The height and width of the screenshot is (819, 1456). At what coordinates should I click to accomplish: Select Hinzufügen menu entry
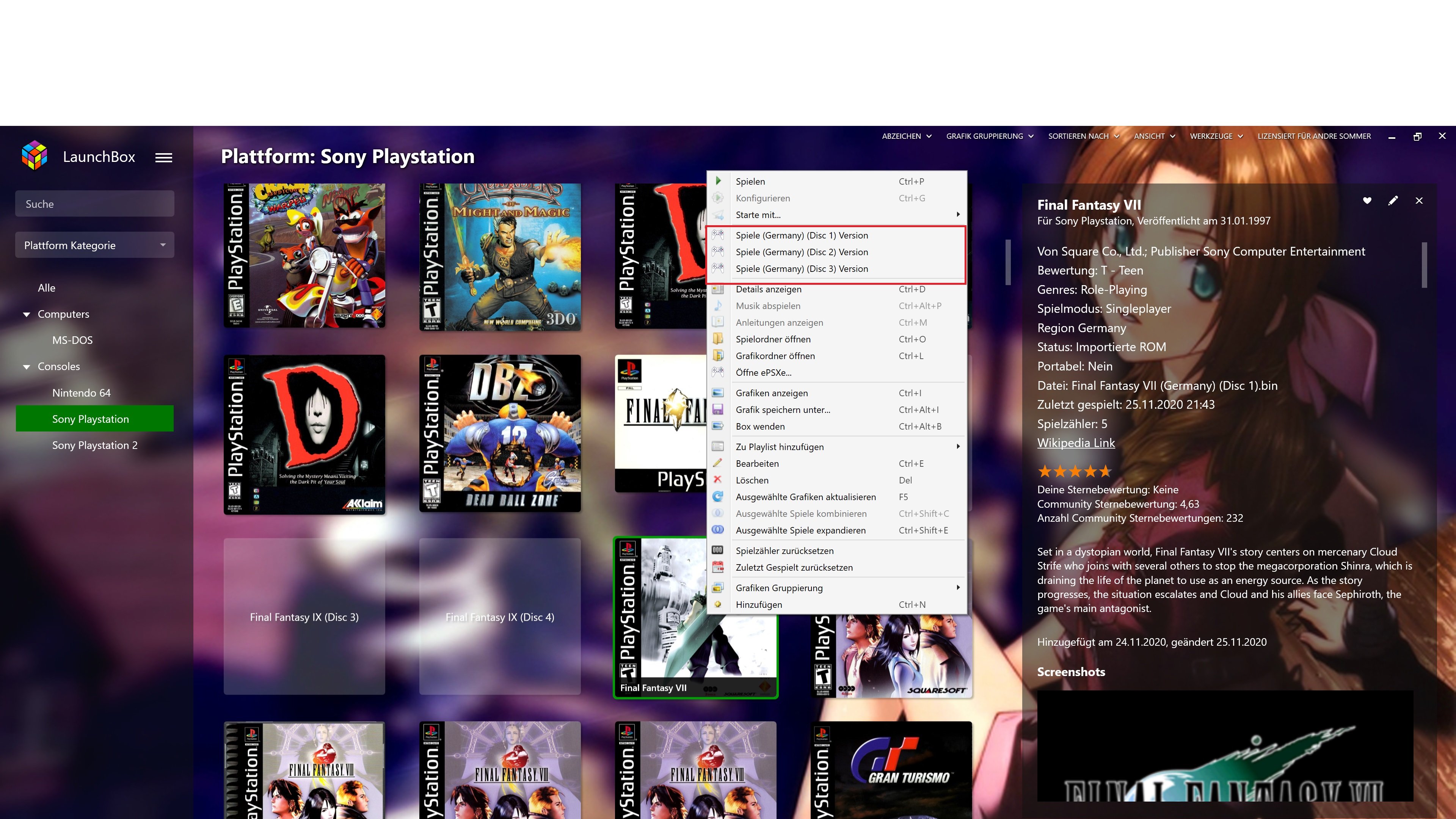click(836, 605)
